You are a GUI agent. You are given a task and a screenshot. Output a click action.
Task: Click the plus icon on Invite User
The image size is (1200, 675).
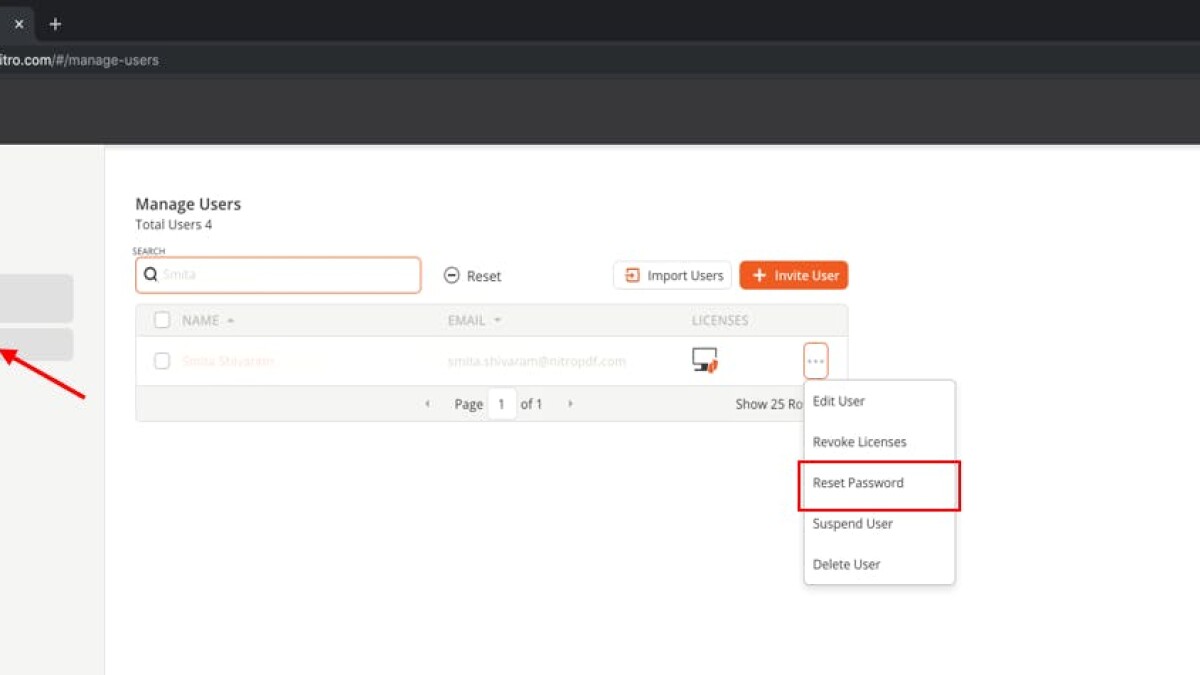tap(759, 276)
